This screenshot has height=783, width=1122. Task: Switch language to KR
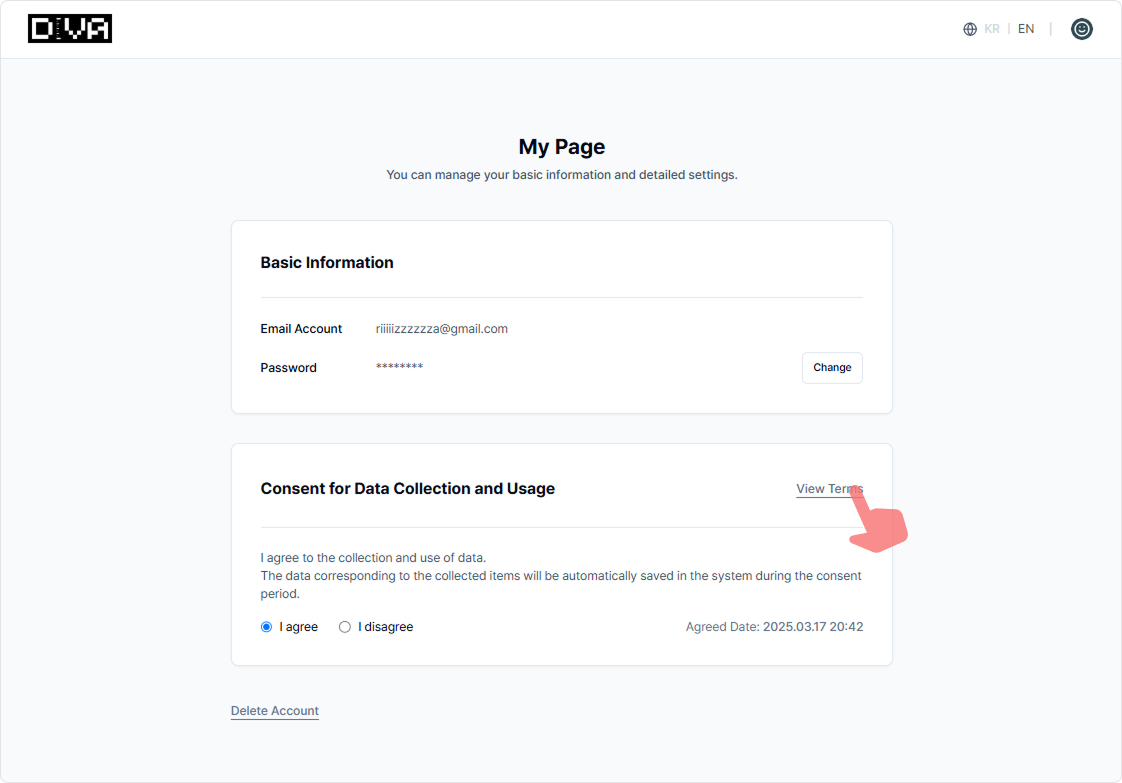tap(992, 29)
